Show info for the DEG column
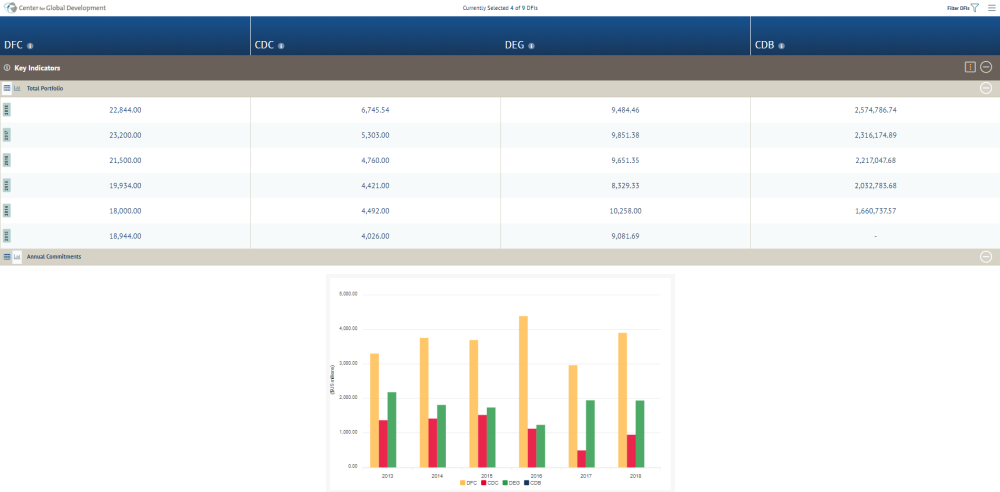This screenshot has width=1000, height=492. click(x=531, y=46)
